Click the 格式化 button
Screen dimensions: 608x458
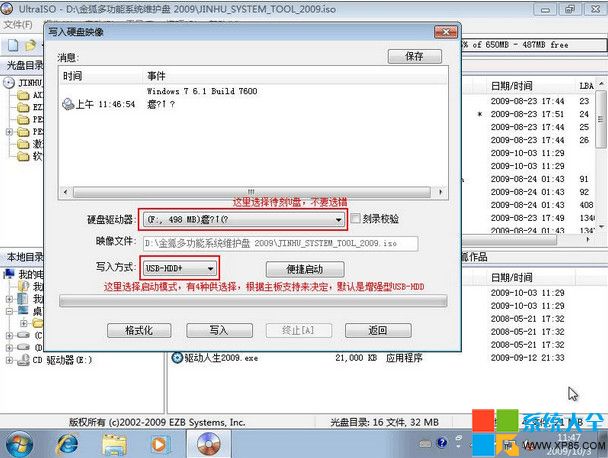[x=139, y=330]
